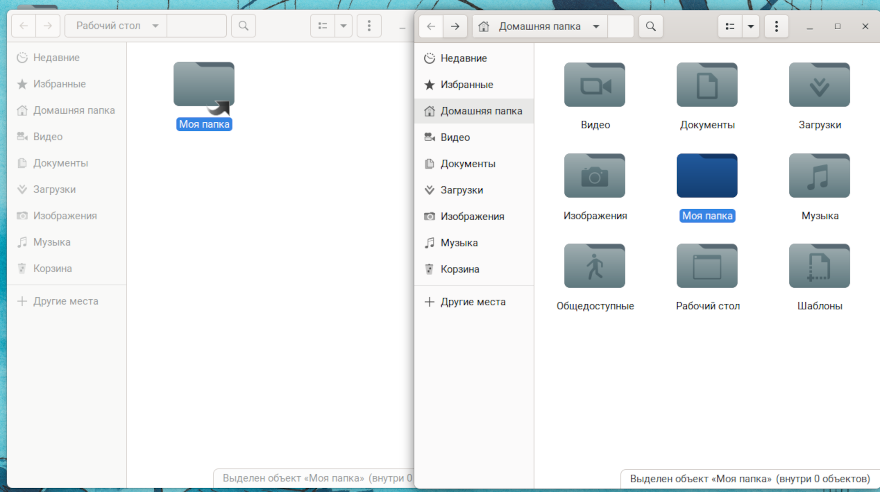880x492 pixels.
Task: Toggle list view in the Домашняя папка window
Action: click(731, 27)
